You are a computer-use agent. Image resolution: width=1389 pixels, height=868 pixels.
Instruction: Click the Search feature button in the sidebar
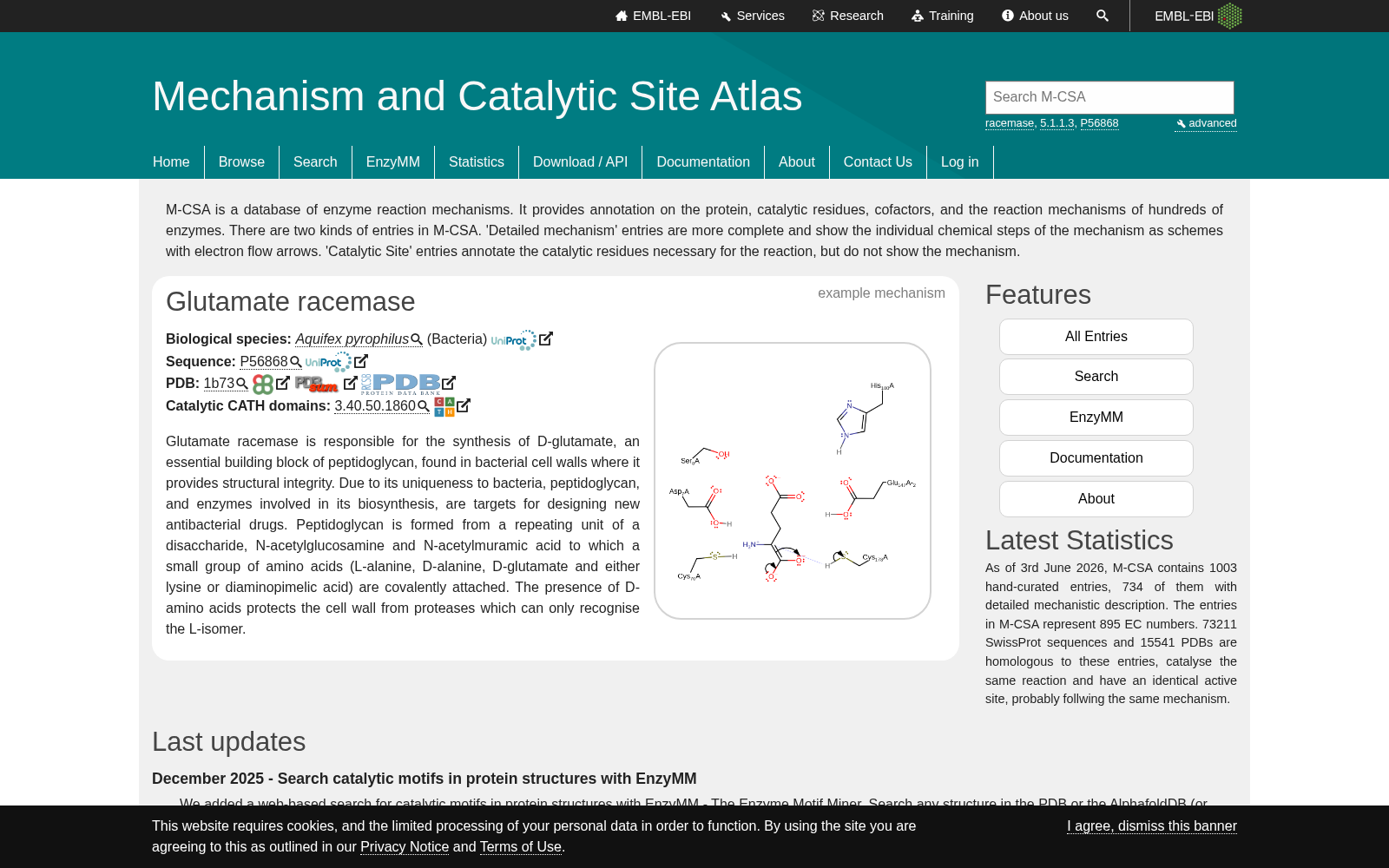tap(1096, 377)
